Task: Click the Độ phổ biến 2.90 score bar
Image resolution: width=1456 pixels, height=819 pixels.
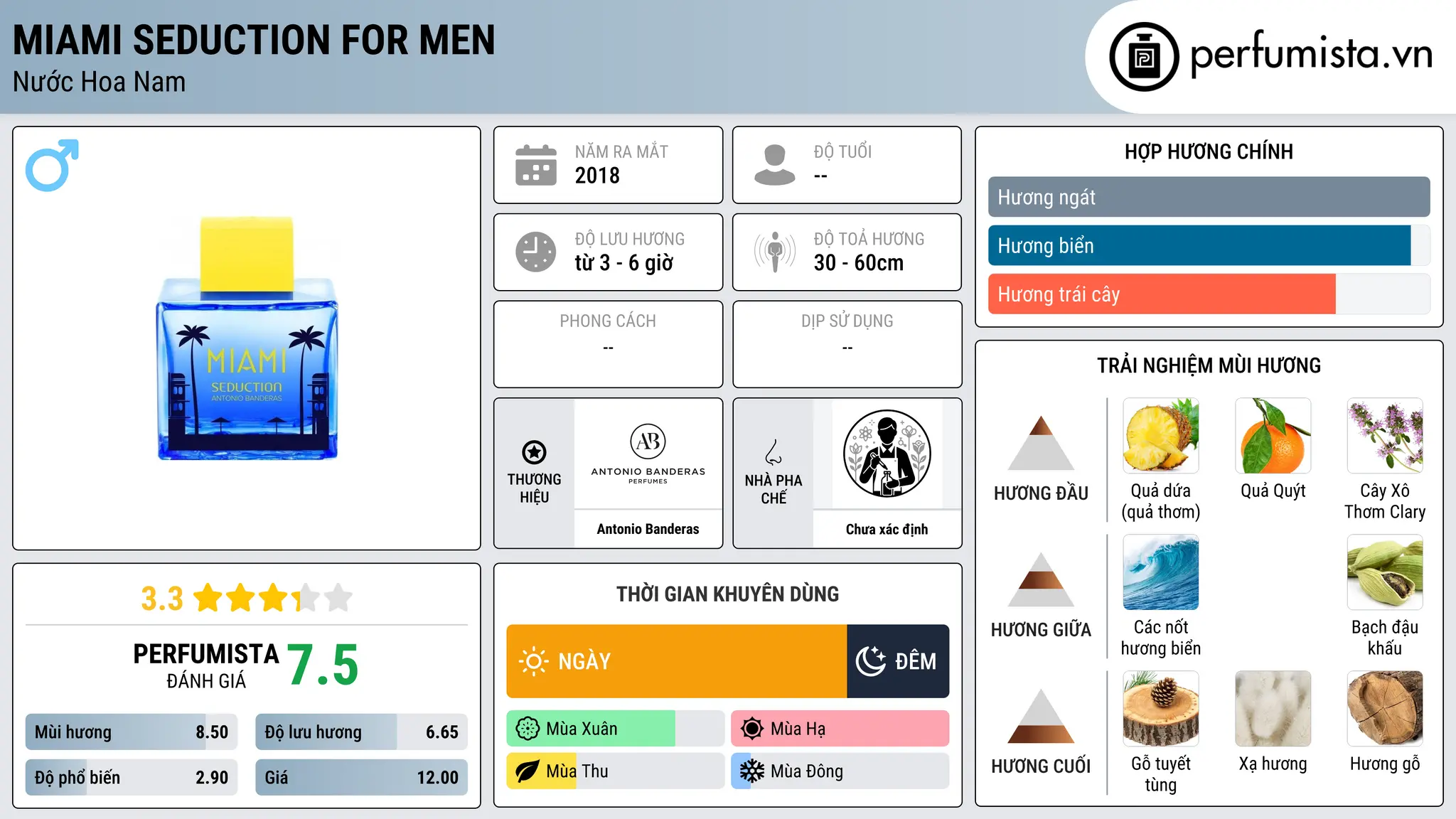Action: coord(132,778)
